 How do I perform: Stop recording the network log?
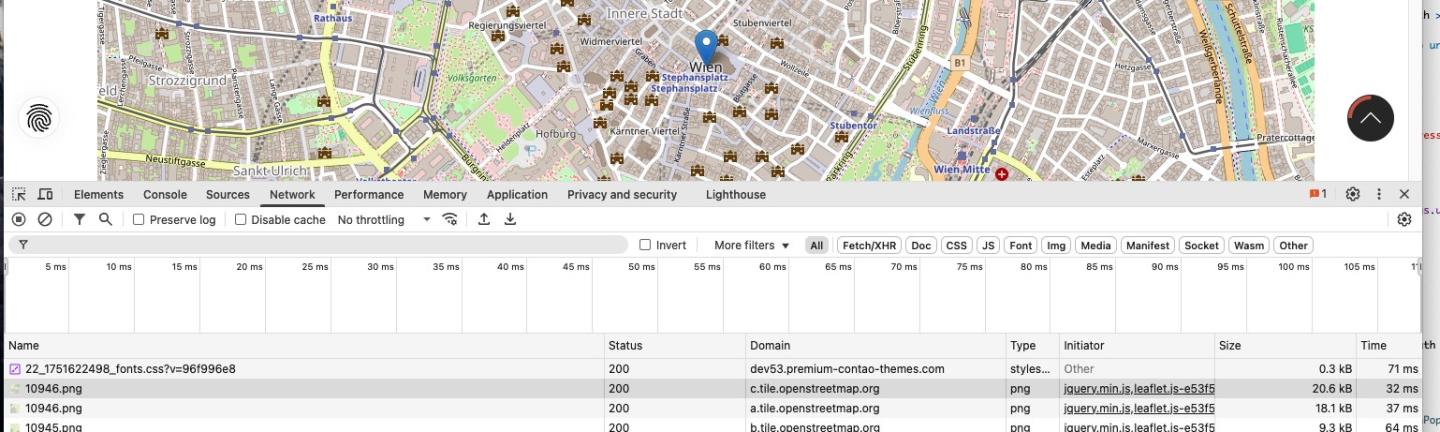[x=19, y=219]
